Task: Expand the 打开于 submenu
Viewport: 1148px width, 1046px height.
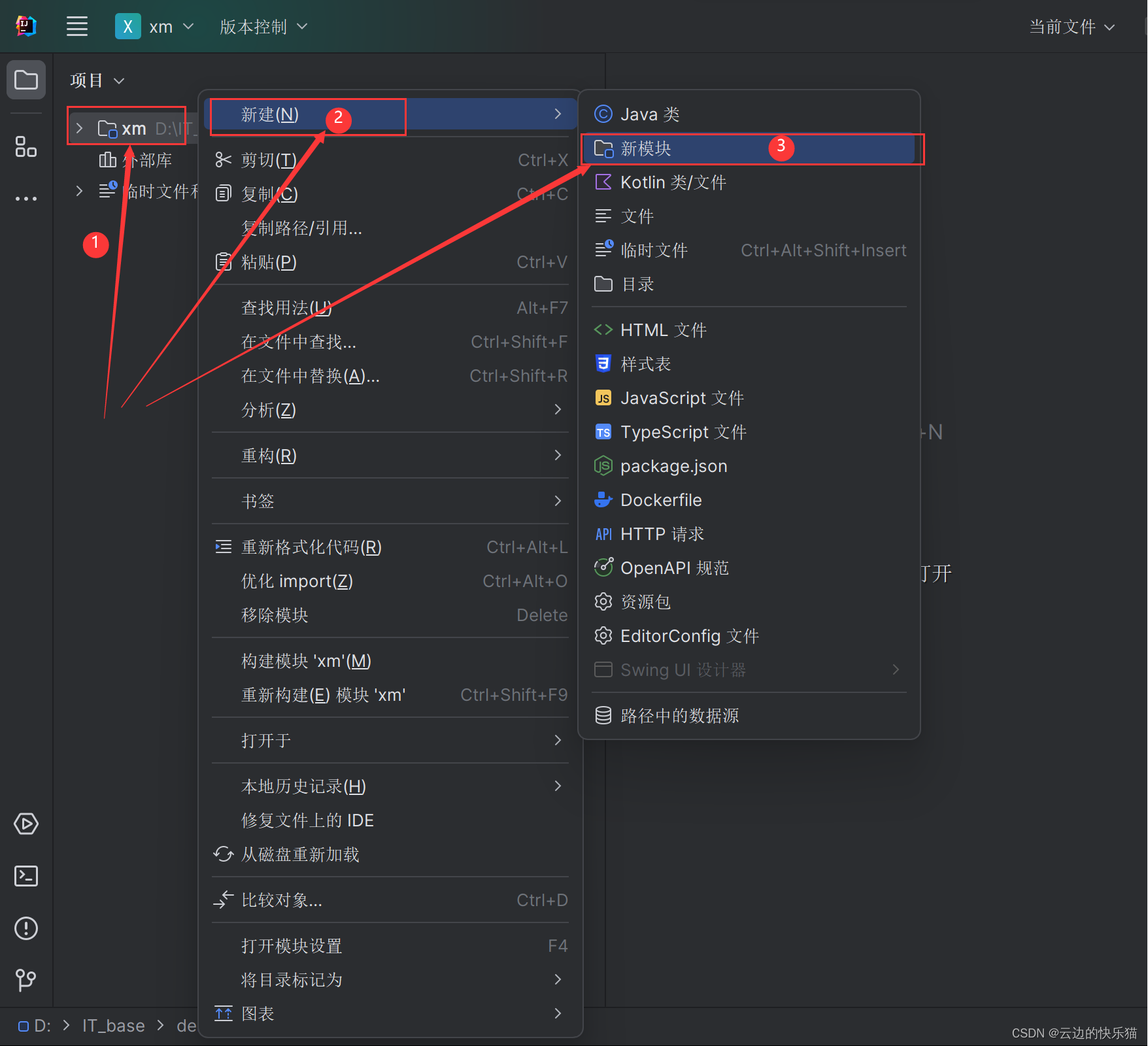Action: [x=390, y=740]
